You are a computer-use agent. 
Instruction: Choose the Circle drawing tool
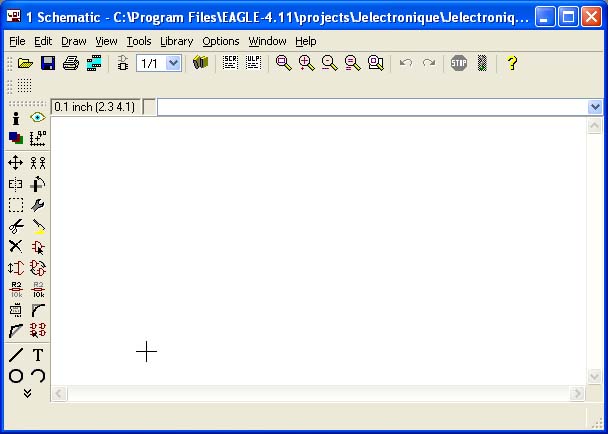tap(16, 376)
